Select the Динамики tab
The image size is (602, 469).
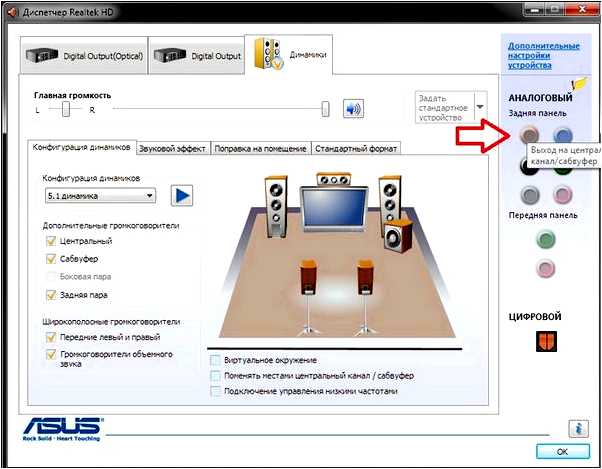(x=289, y=54)
